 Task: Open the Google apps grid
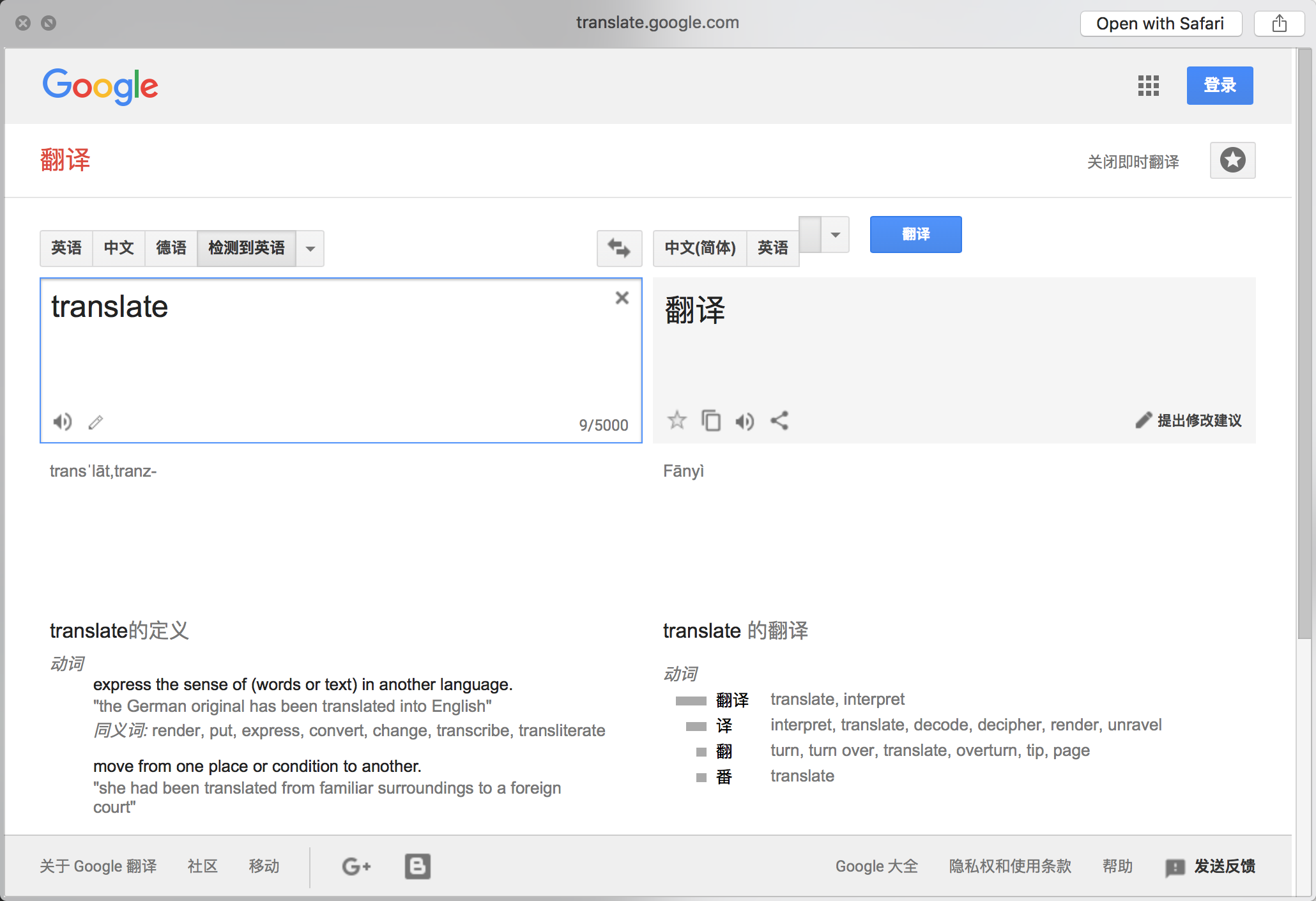pyautogui.click(x=1148, y=86)
